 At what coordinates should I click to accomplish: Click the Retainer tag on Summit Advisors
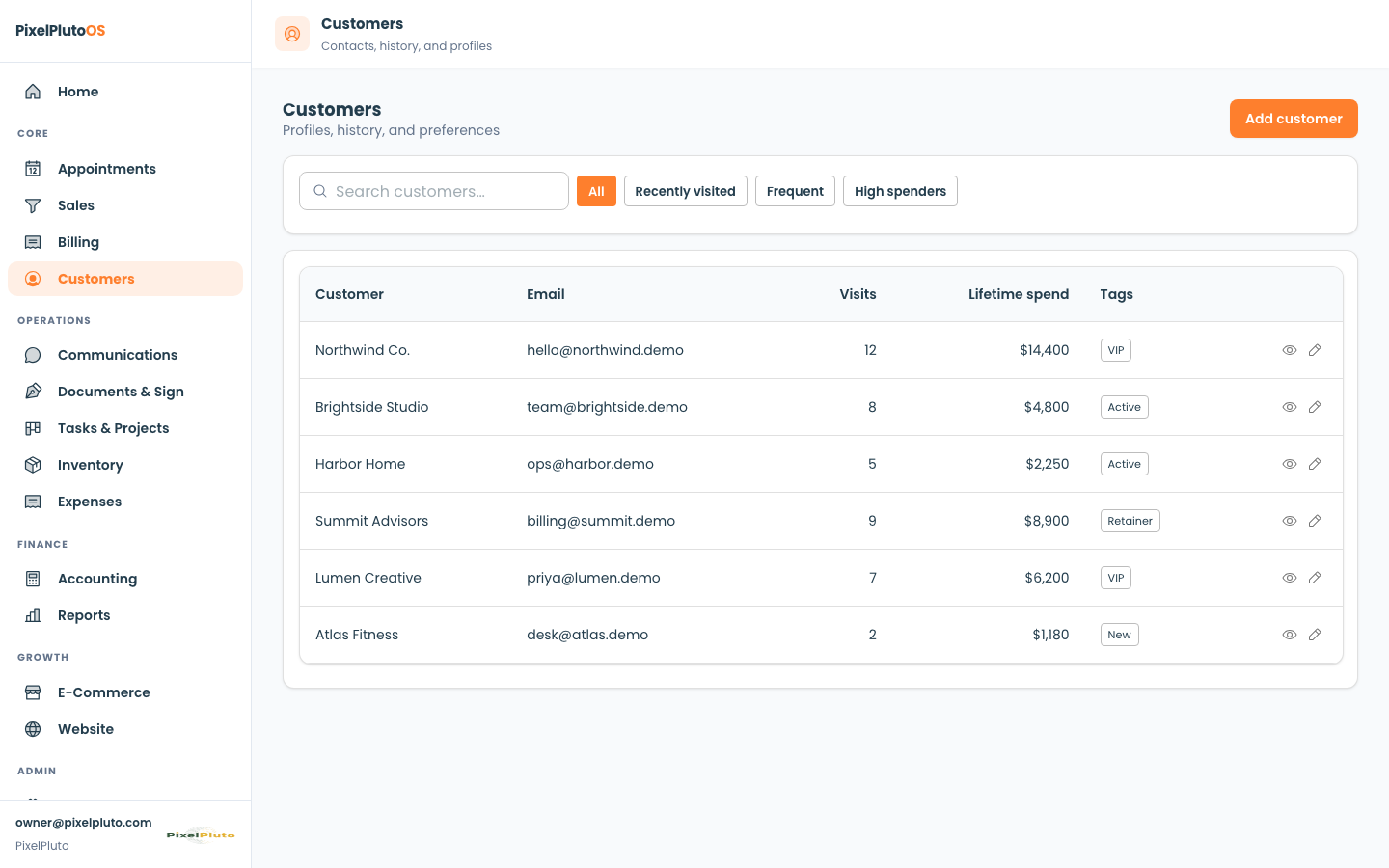coord(1130,521)
